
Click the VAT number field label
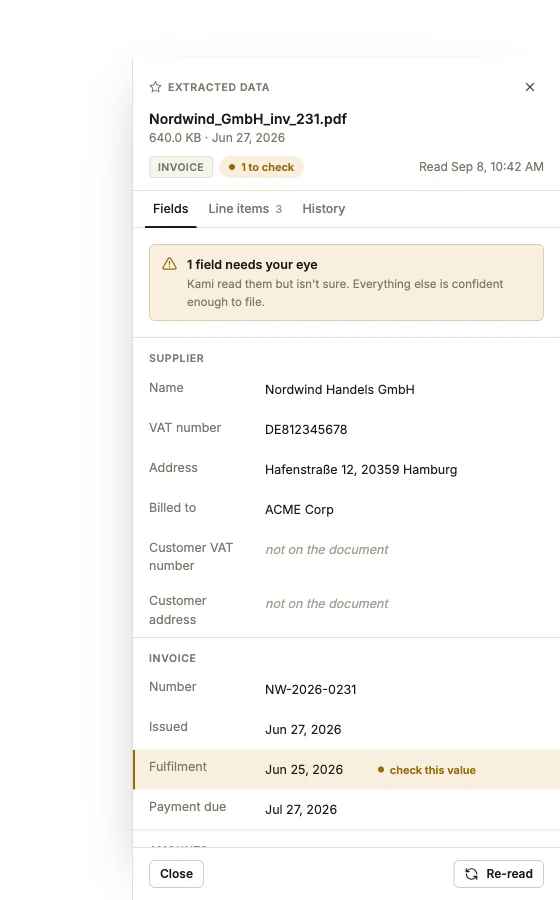pyautogui.click(x=185, y=428)
